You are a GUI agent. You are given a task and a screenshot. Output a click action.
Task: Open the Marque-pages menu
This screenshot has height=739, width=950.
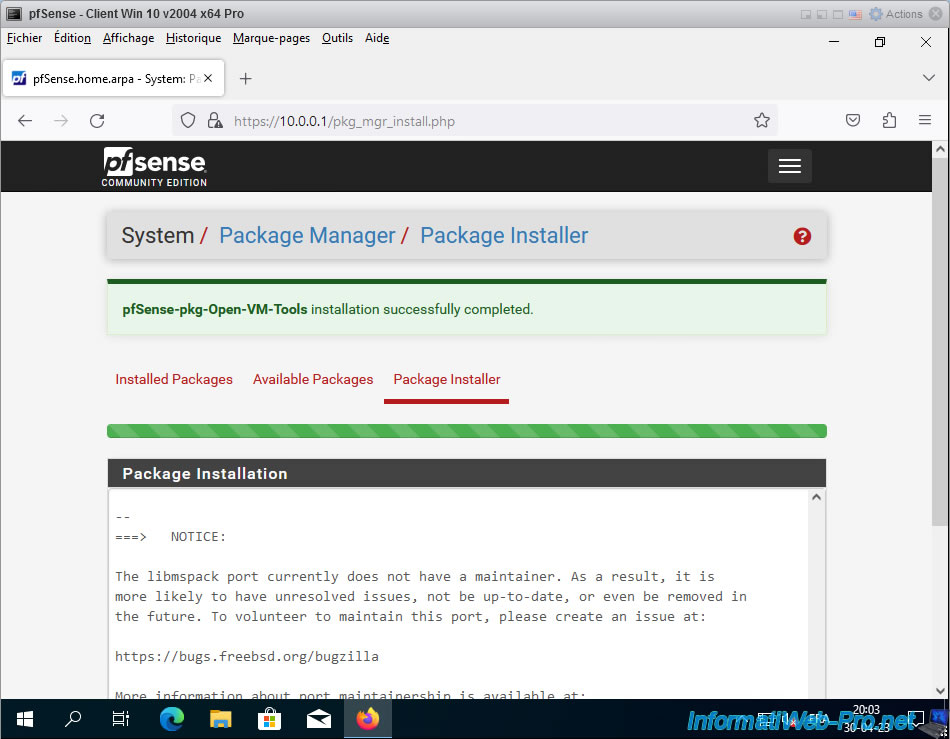(x=271, y=38)
